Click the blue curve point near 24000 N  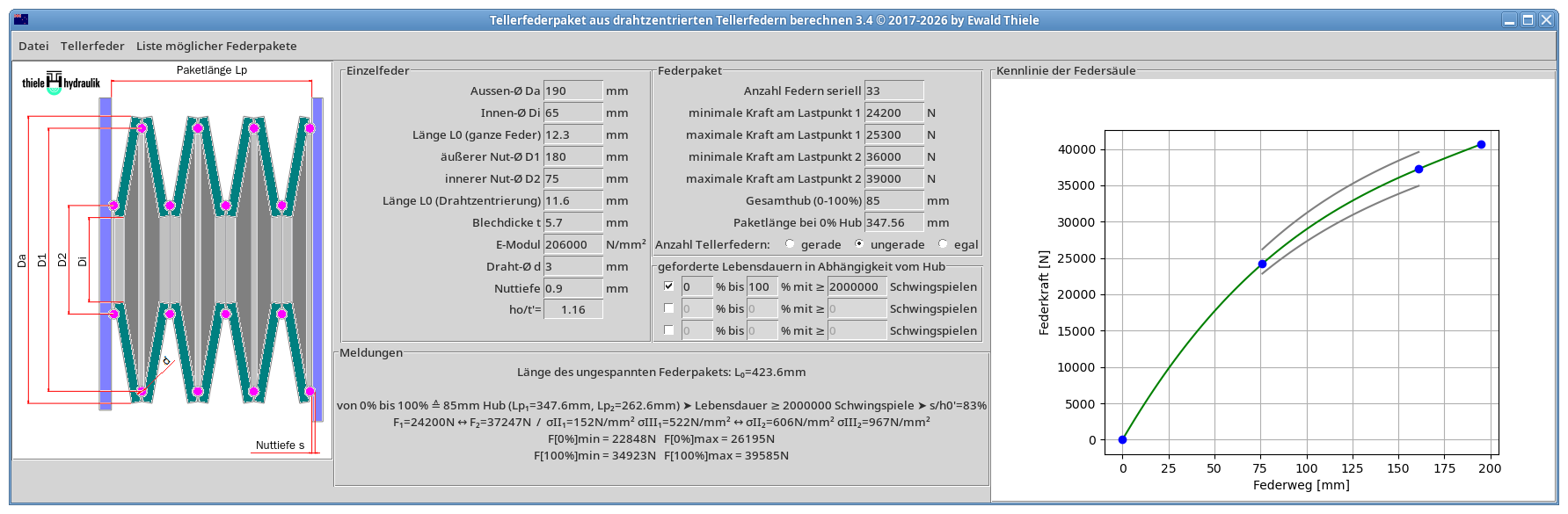[1262, 264]
